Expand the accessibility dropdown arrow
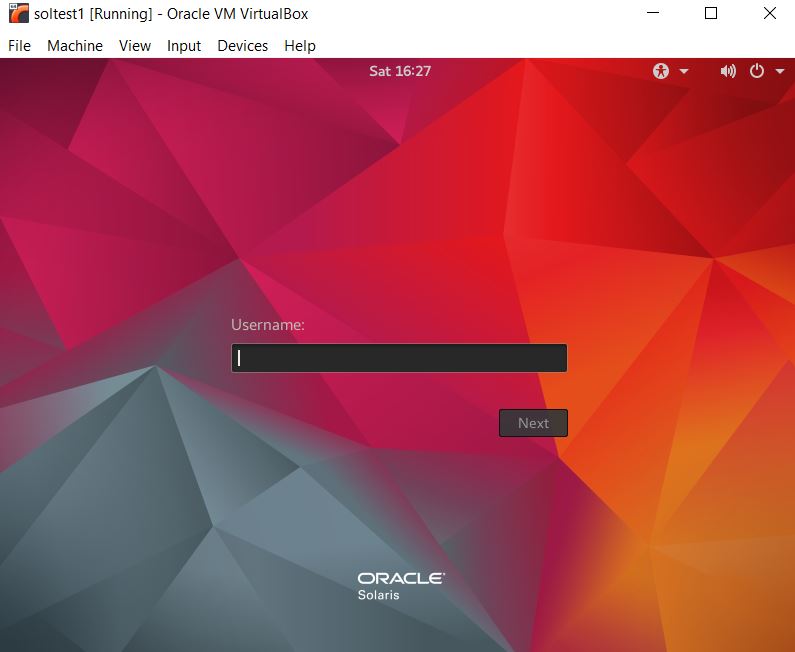 click(x=683, y=71)
